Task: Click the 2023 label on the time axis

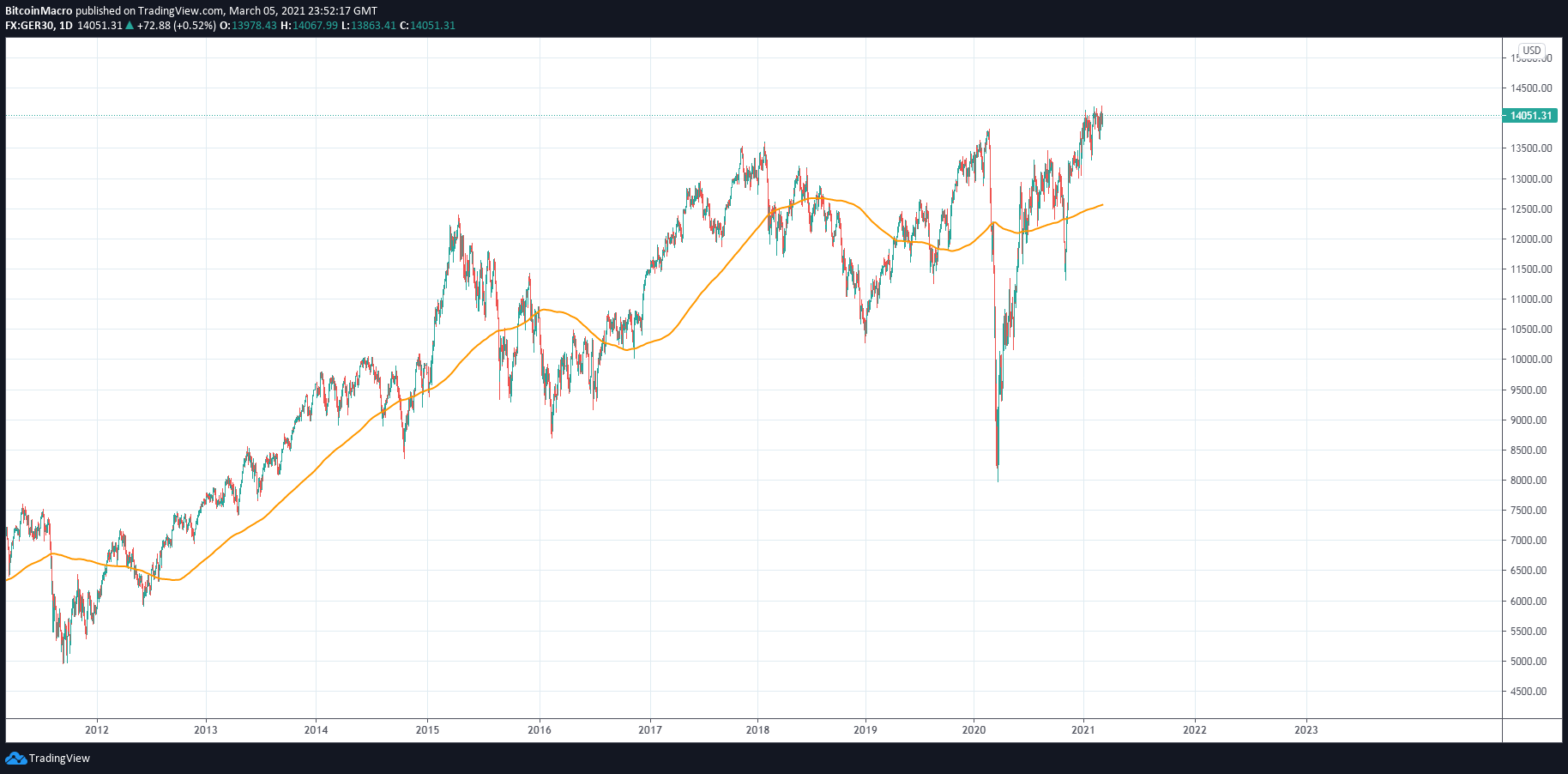Action: click(1306, 730)
